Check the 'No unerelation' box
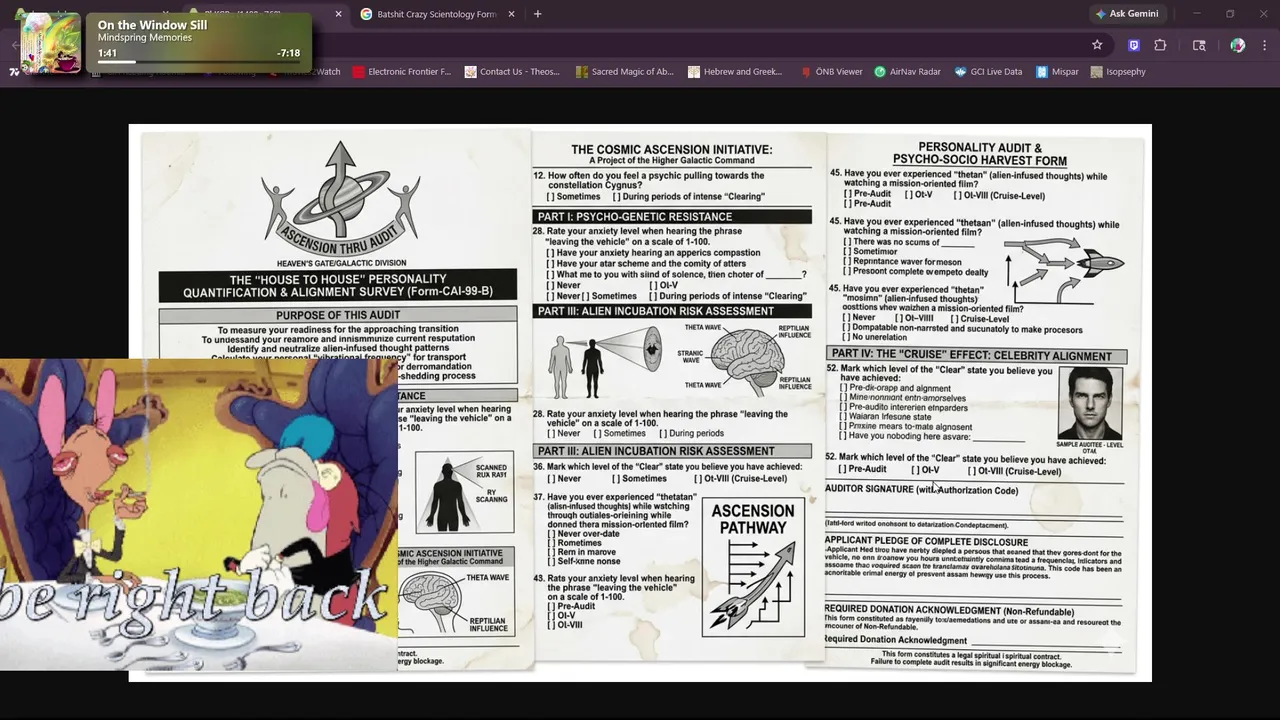 (848, 338)
